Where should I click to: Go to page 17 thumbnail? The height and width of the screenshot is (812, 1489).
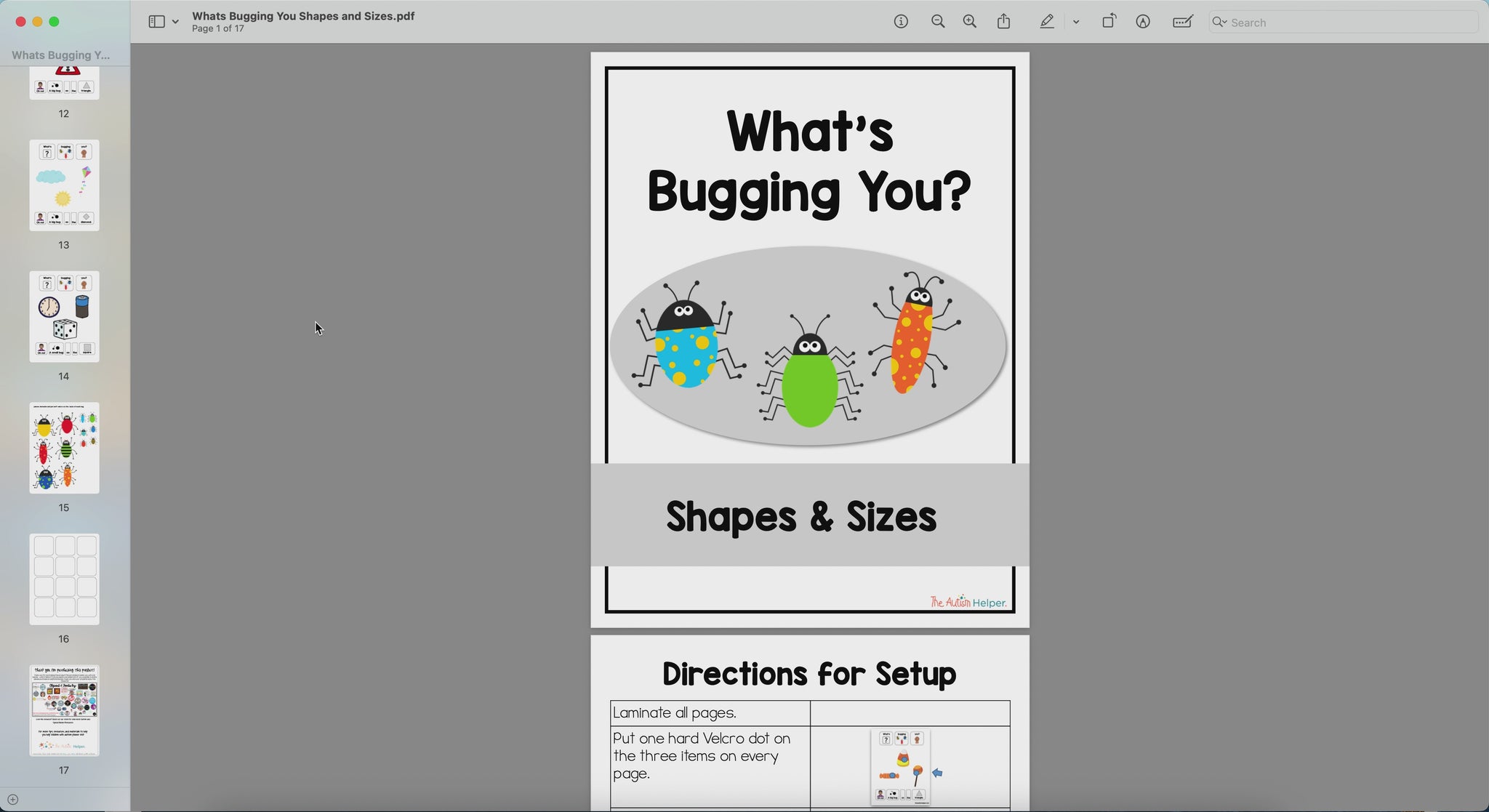(64, 710)
